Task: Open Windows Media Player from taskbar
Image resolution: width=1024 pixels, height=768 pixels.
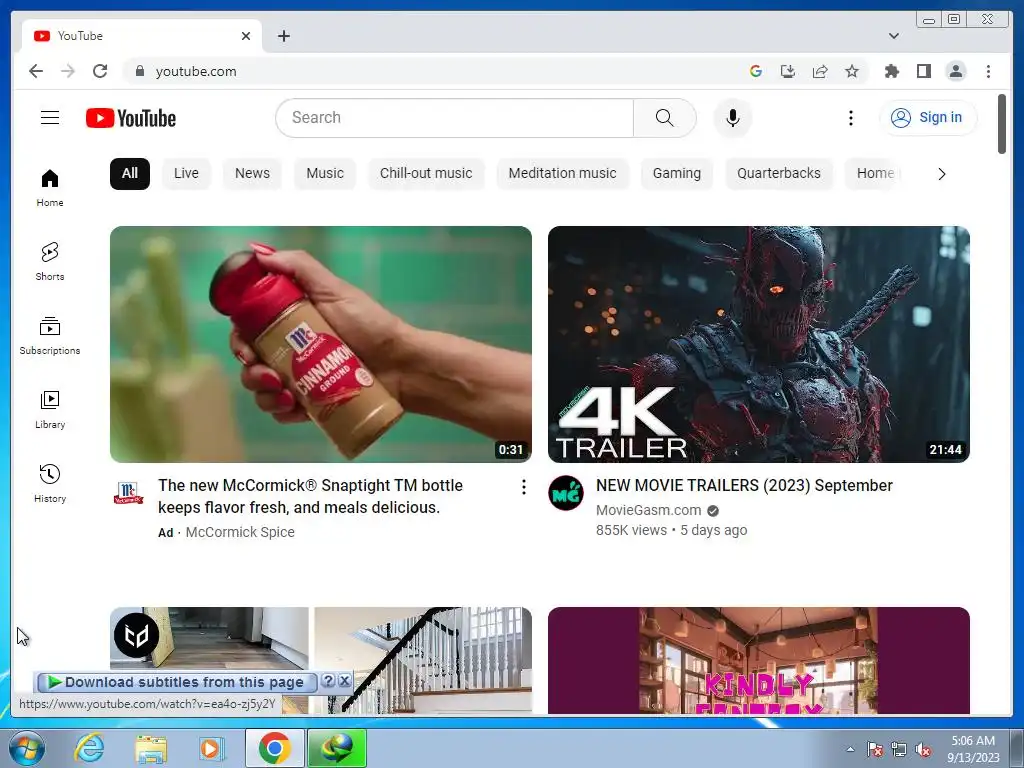Action: pyautogui.click(x=211, y=748)
